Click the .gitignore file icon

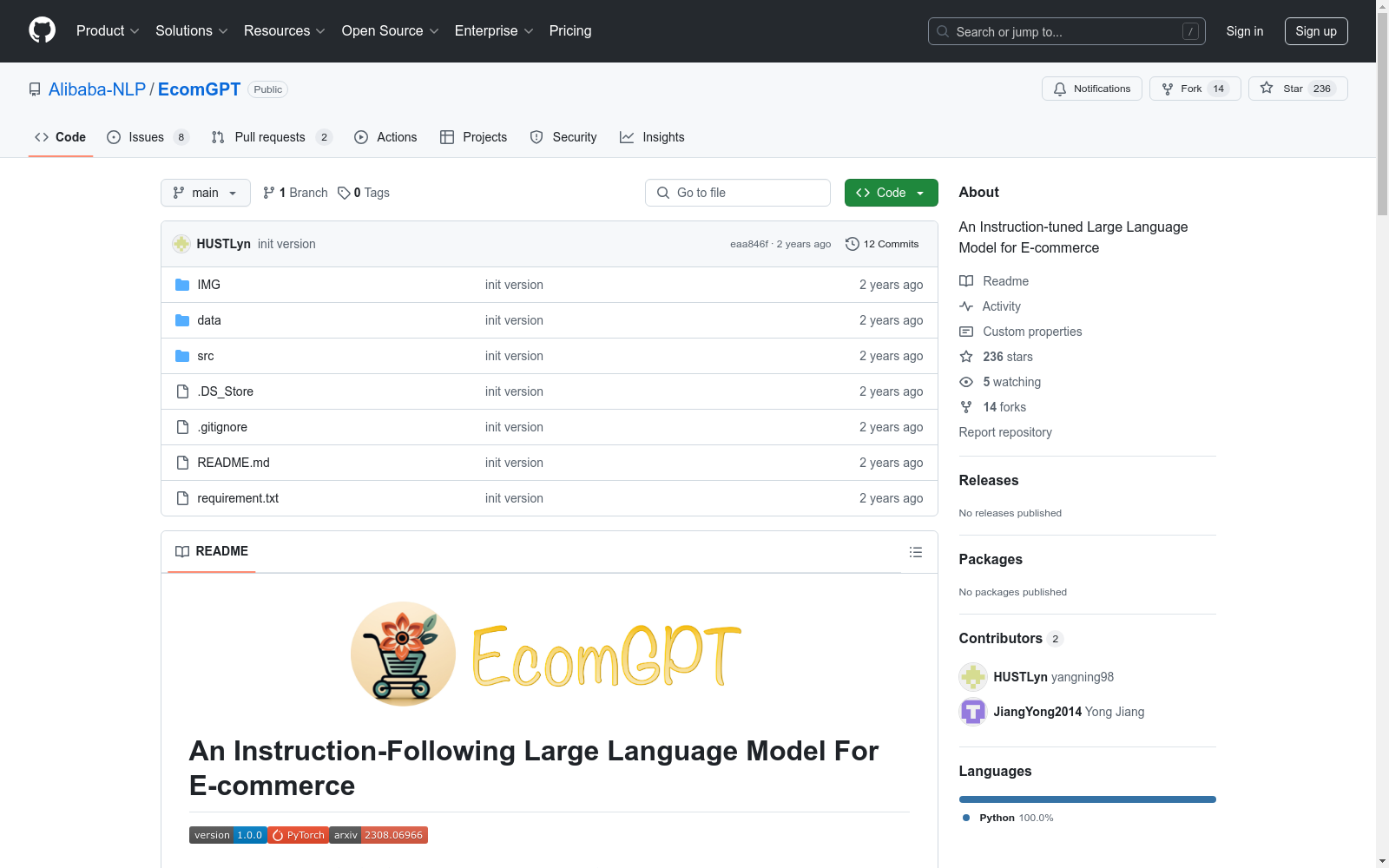click(182, 427)
